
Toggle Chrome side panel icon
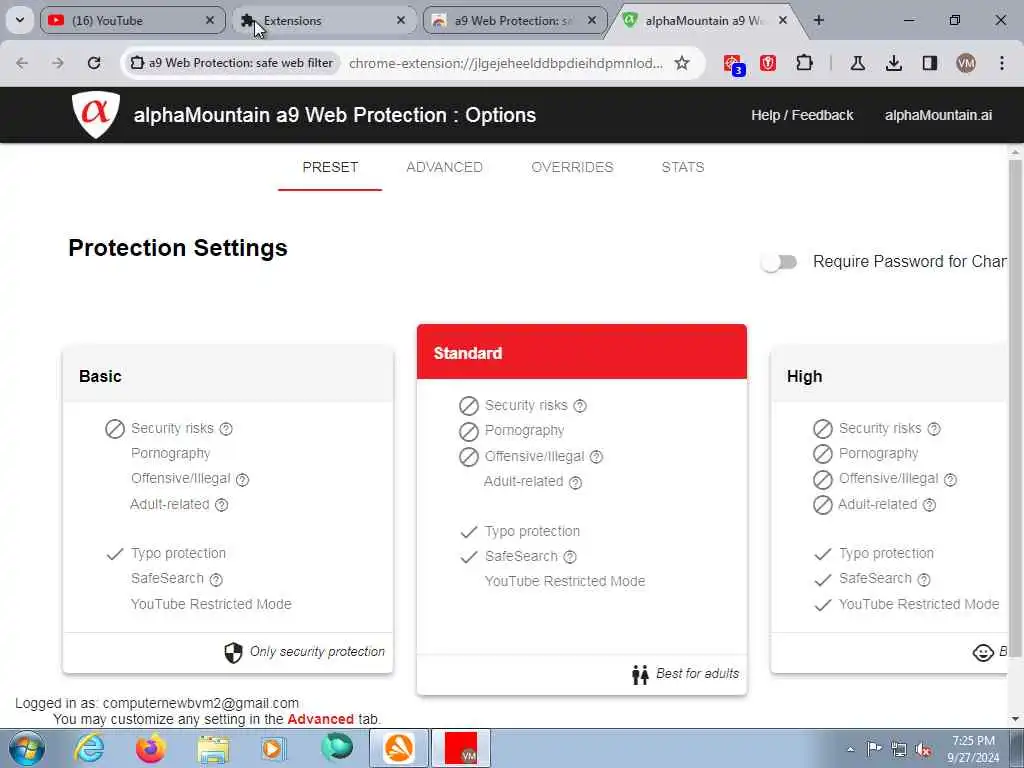(930, 63)
